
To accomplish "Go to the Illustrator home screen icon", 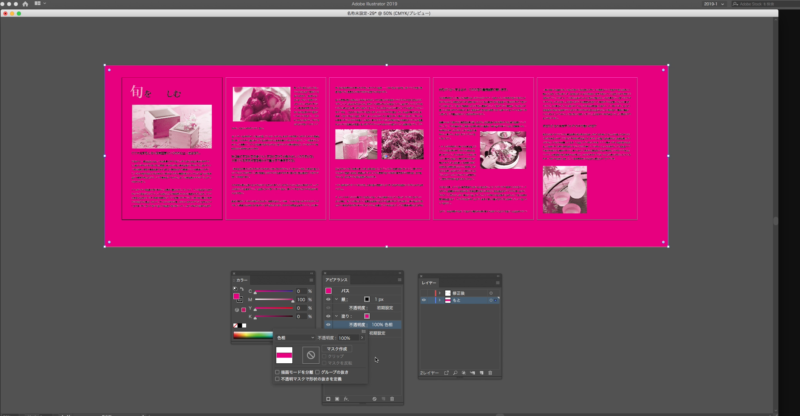I will pyautogui.click(x=25, y=4).
